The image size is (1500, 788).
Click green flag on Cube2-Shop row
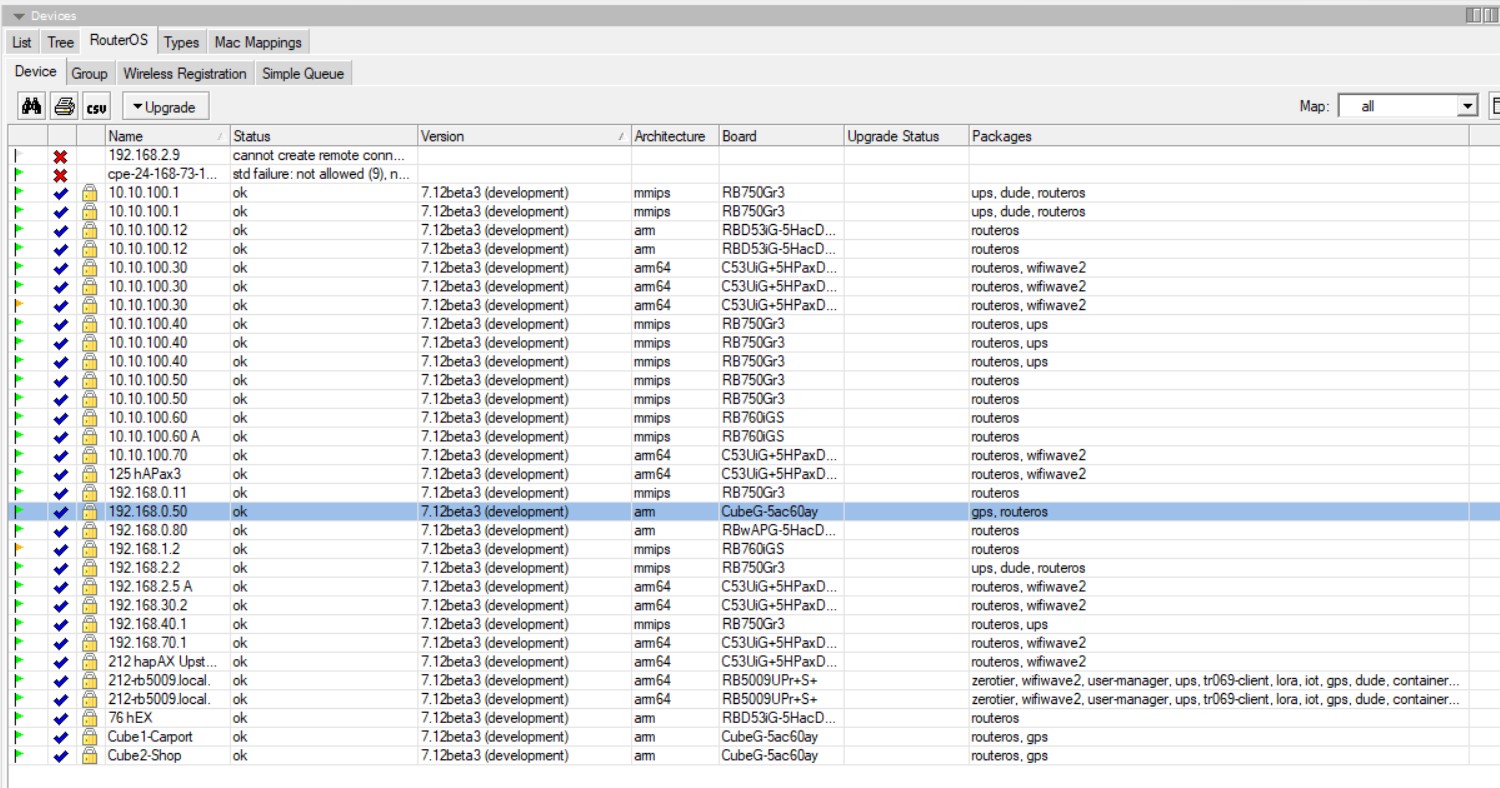tap(18, 756)
